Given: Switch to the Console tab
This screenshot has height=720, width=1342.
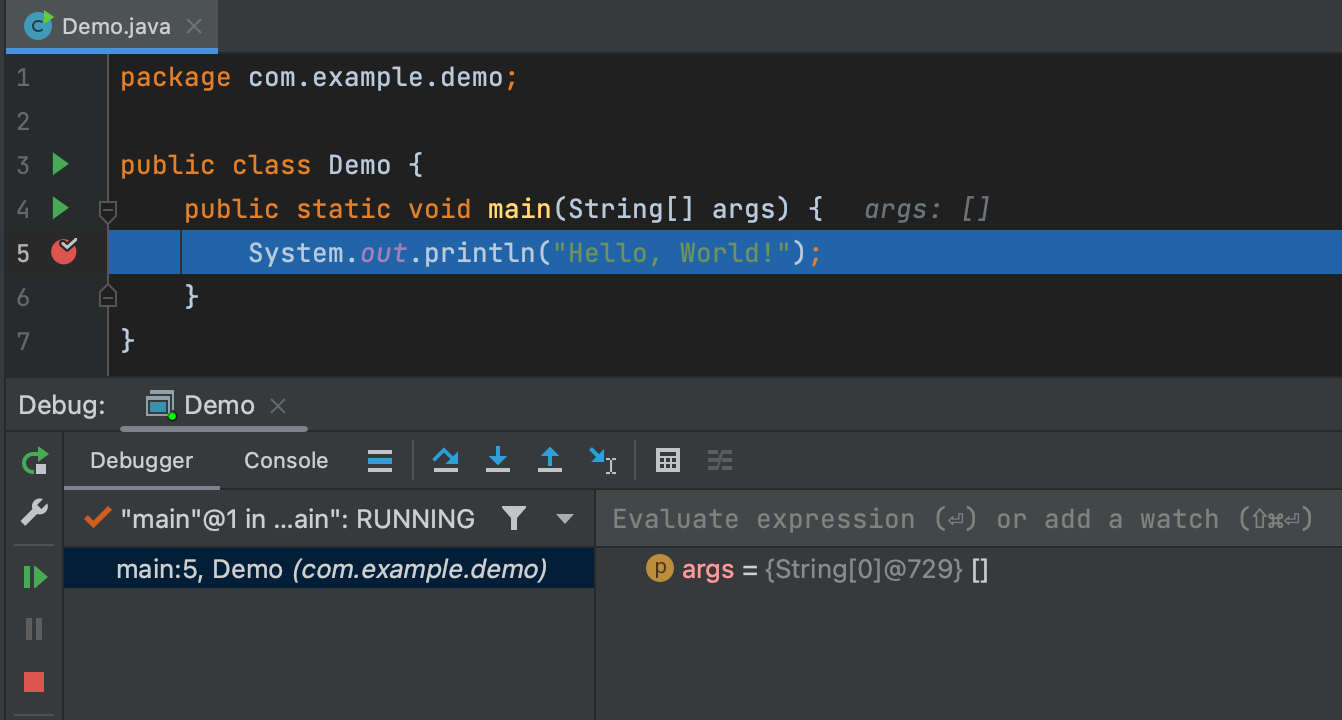Looking at the screenshot, I should point(286,461).
